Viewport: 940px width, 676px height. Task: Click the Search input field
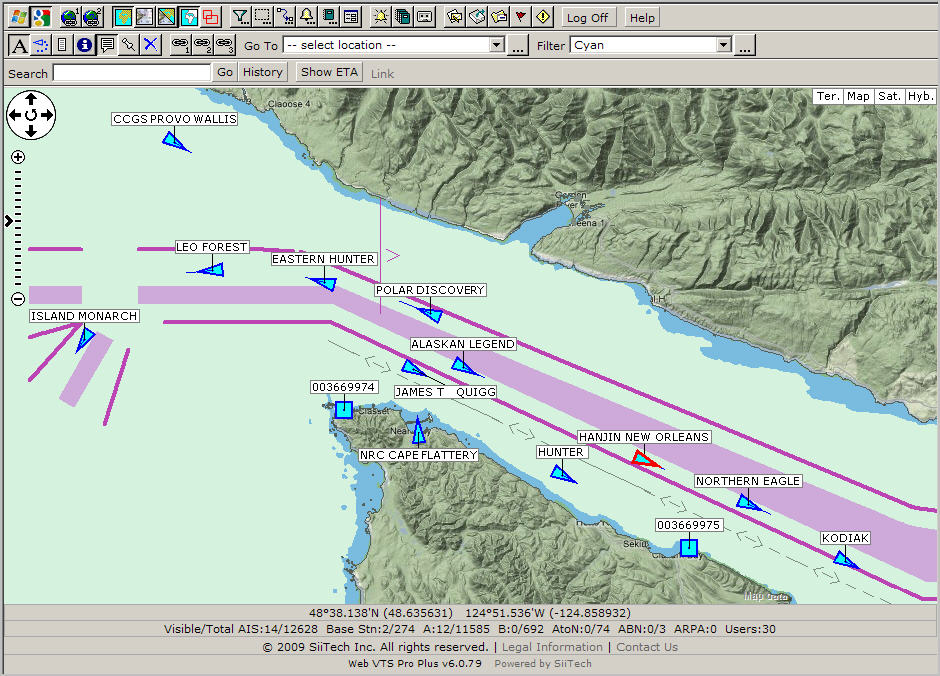(x=132, y=73)
